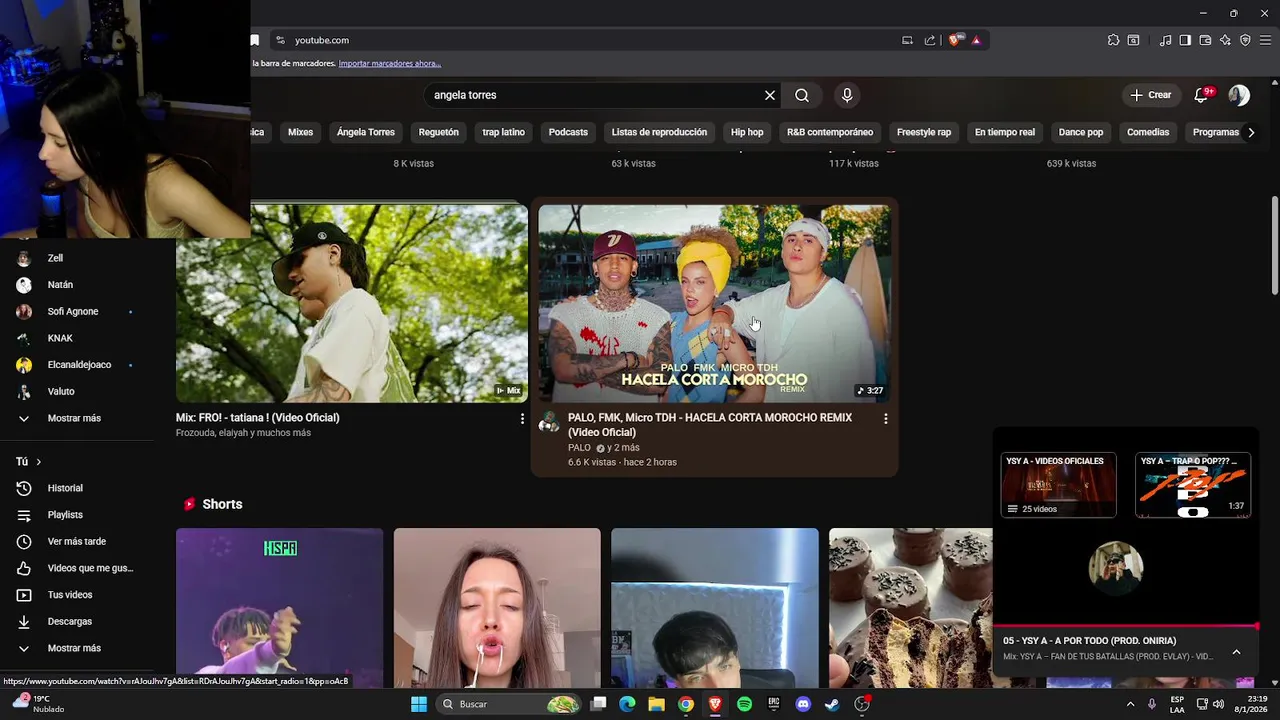Open YSY A - TRAP O POP??? video card
The width and height of the screenshot is (1280, 720).
[1193, 485]
